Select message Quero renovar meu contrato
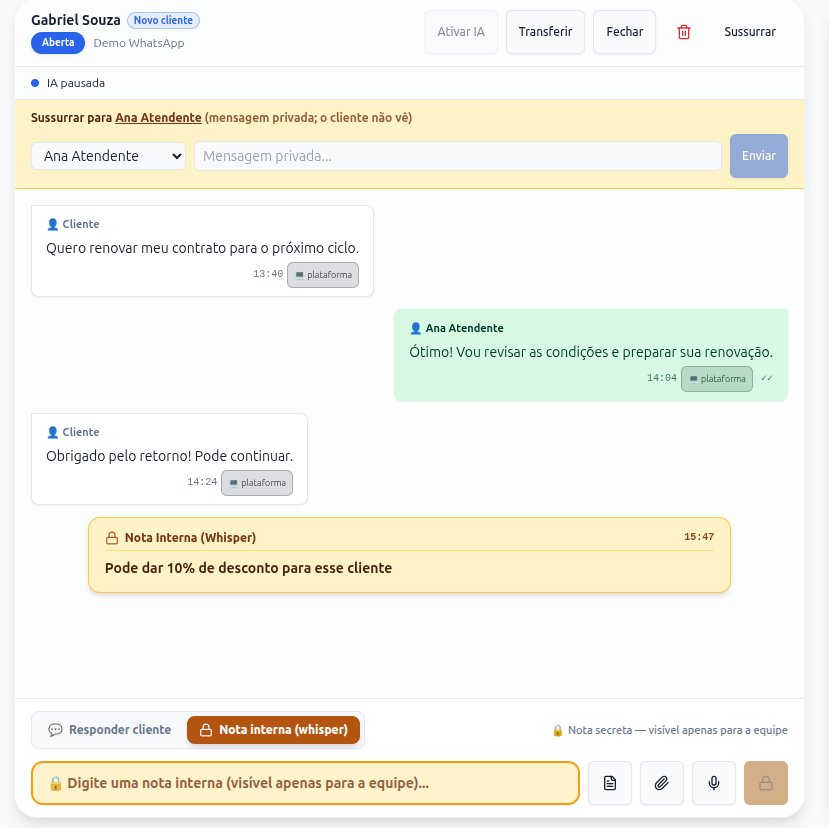829x828 pixels. point(202,248)
